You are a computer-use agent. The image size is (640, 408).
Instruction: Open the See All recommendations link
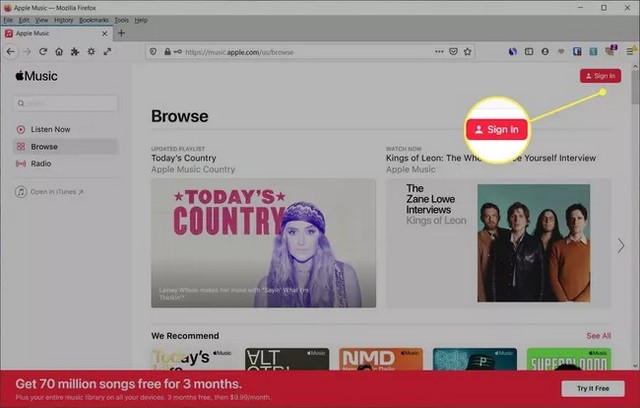click(598, 336)
